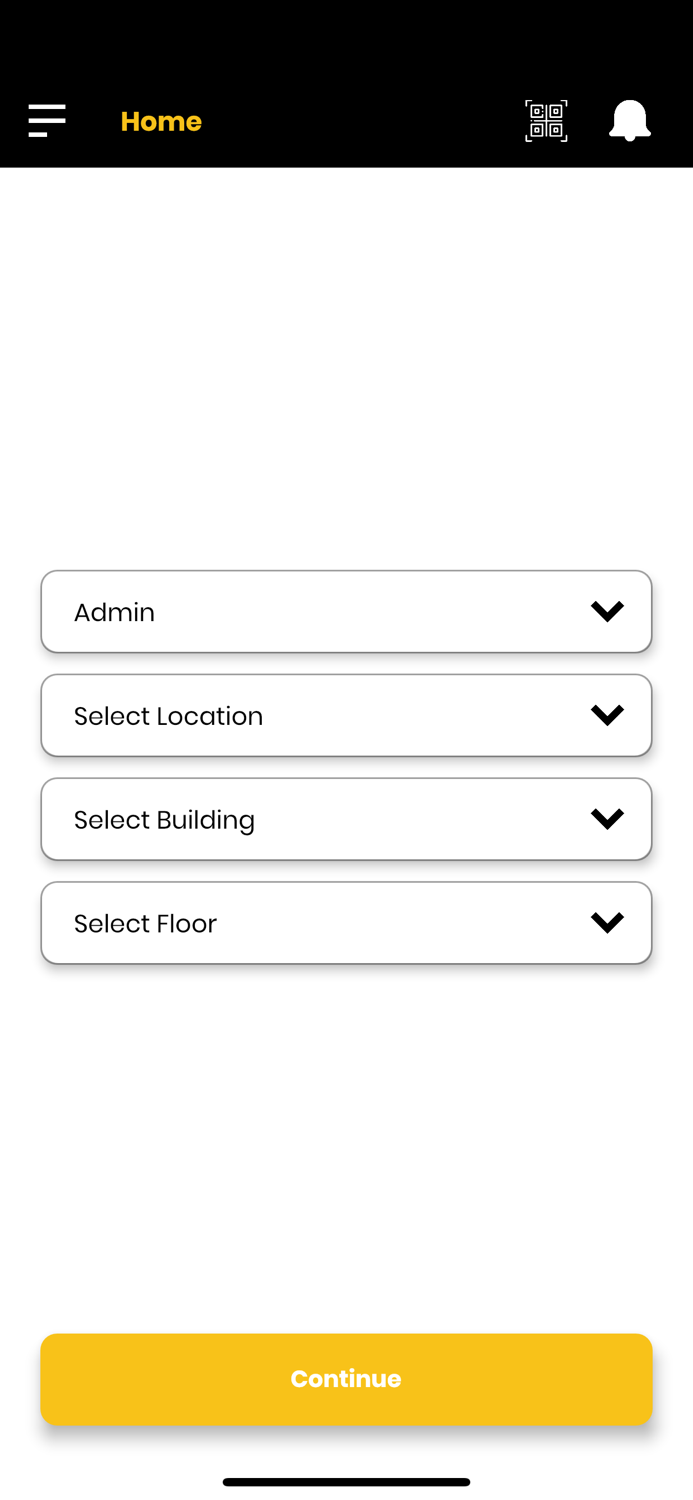The height and width of the screenshot is (1500, 693).
Task: Expand the Select Location dropdown
Action: tap(346, 715)
